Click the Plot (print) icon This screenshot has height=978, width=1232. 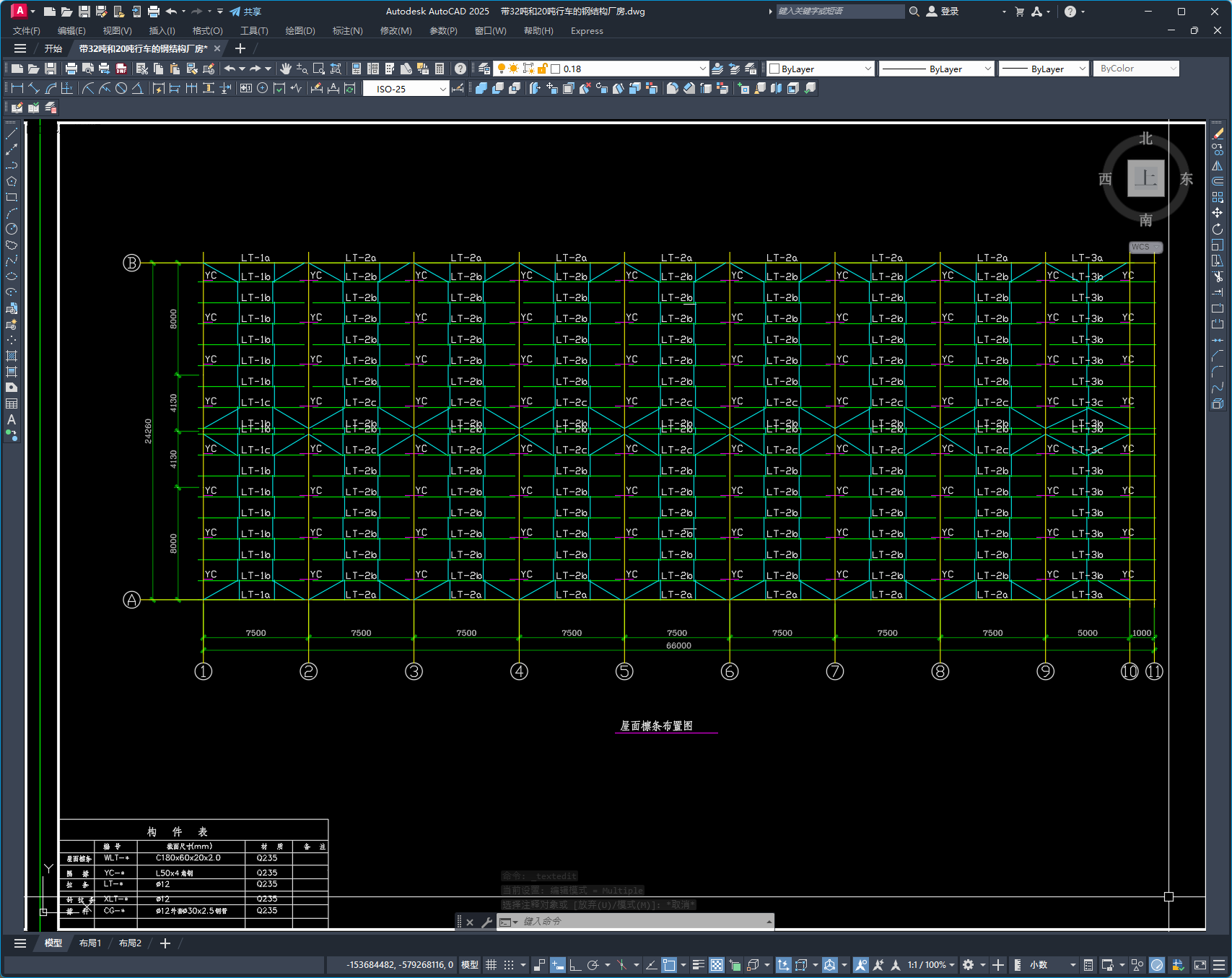71,69
